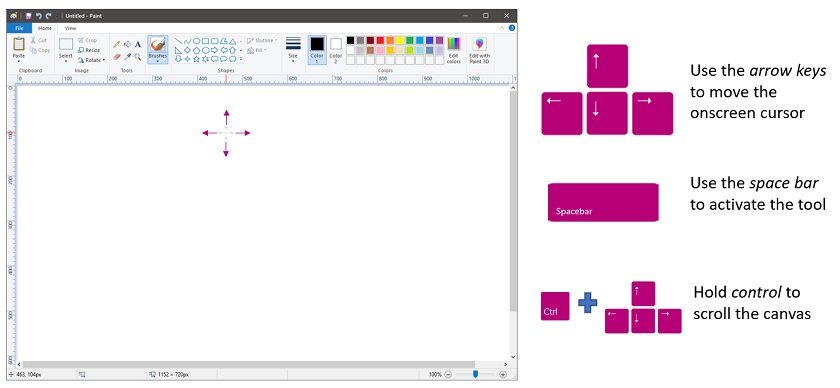Open Edit with Paint 3D
The height and width of the screenshot is (388, 840).
click(x=479, y=50)
